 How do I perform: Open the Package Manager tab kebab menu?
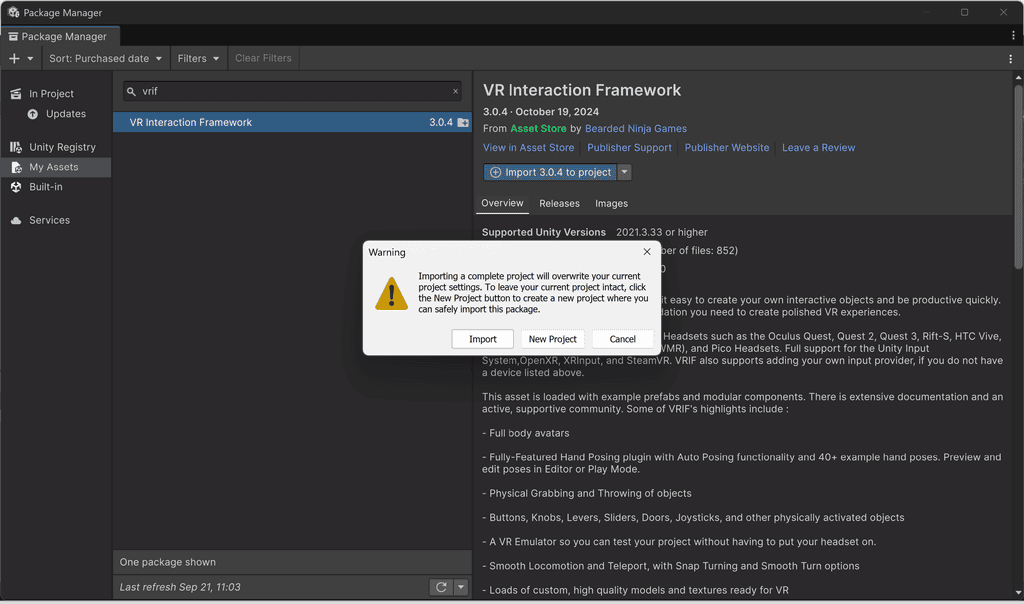[x=1013, y=36]
